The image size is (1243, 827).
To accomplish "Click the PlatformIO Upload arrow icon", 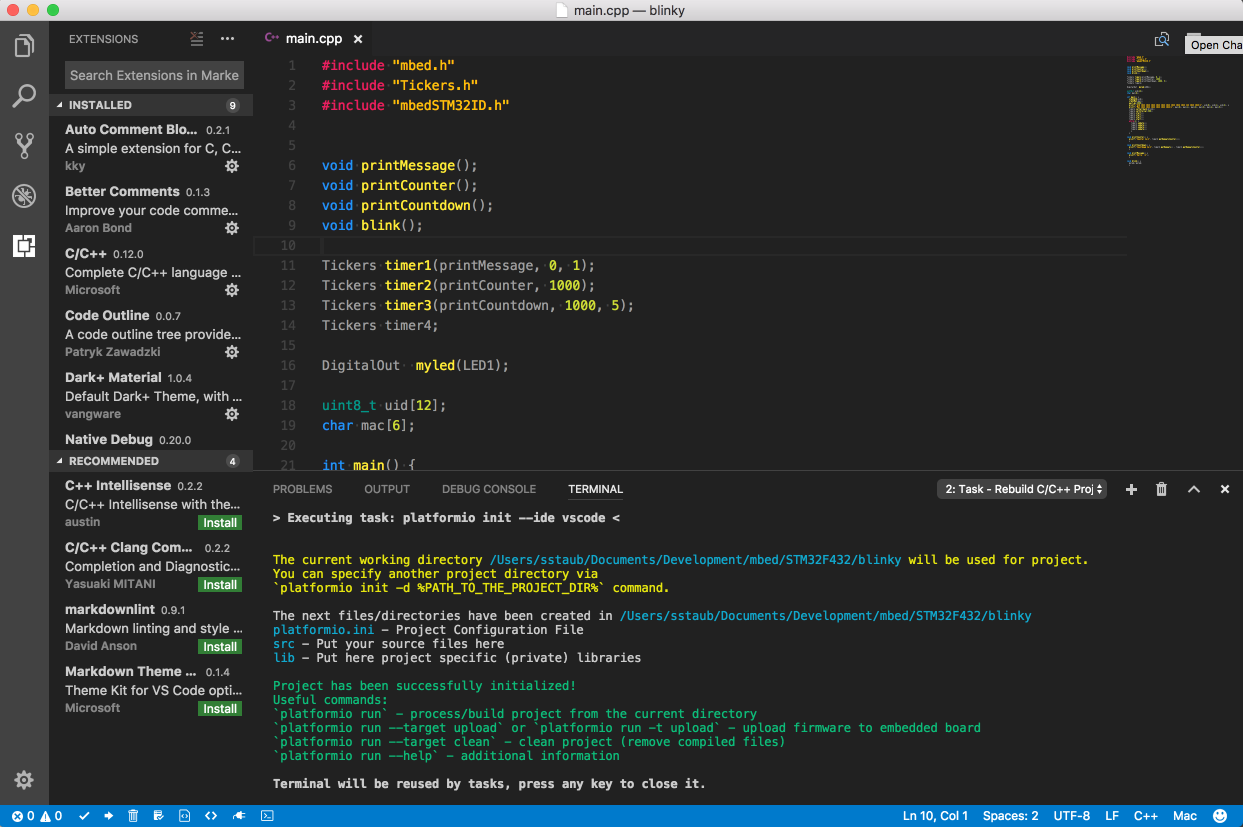I will click(108, 816).
